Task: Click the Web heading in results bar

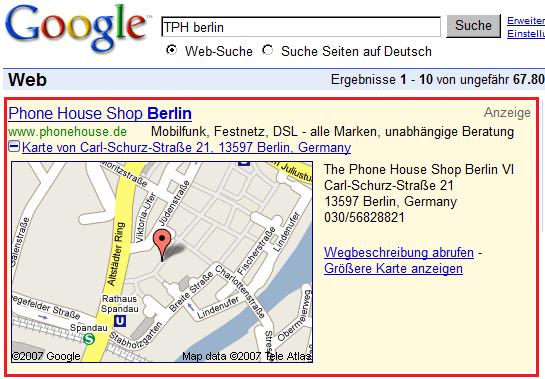Action: point(27,79)
